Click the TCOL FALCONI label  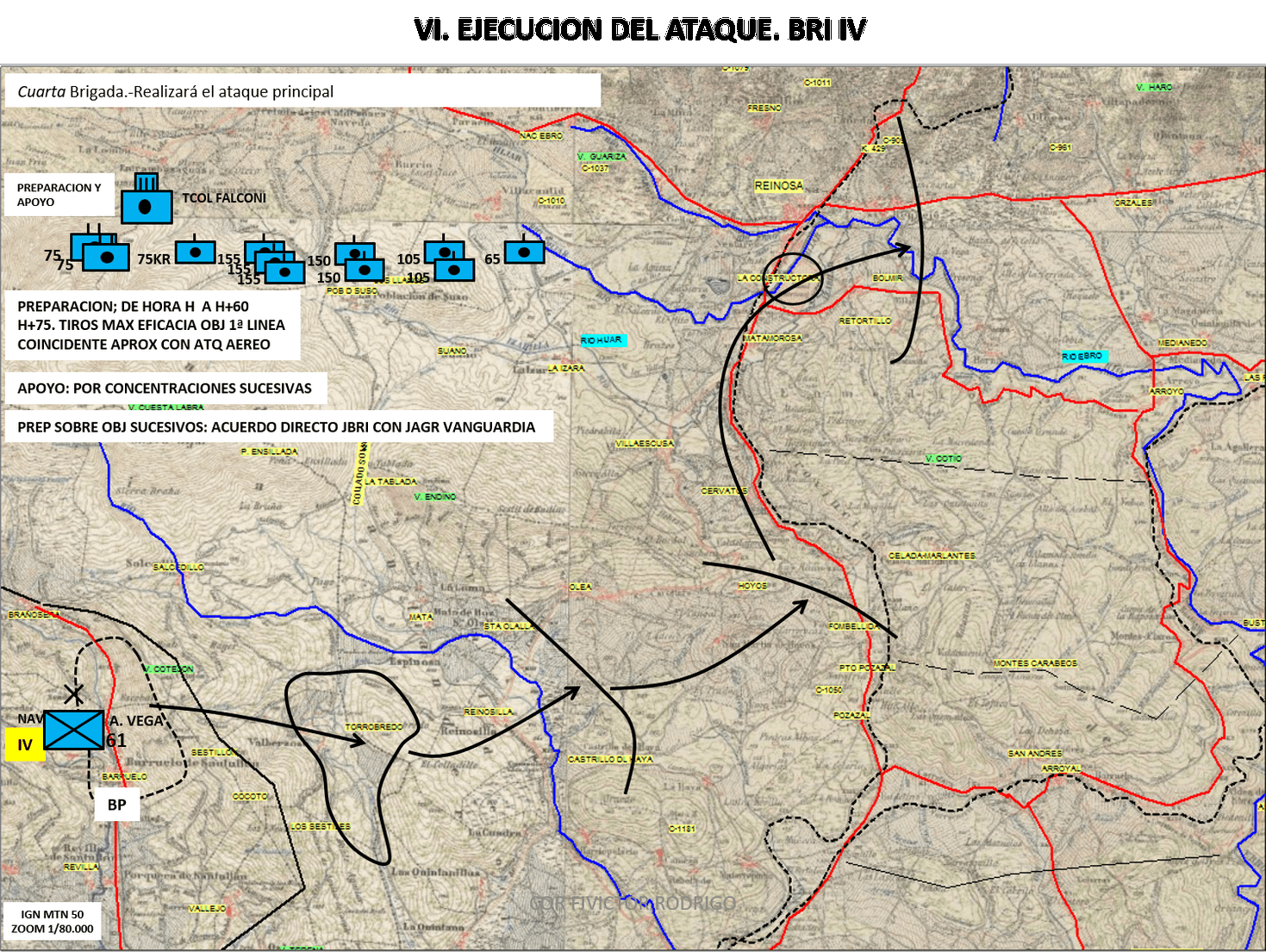click(x=224, y=198)
